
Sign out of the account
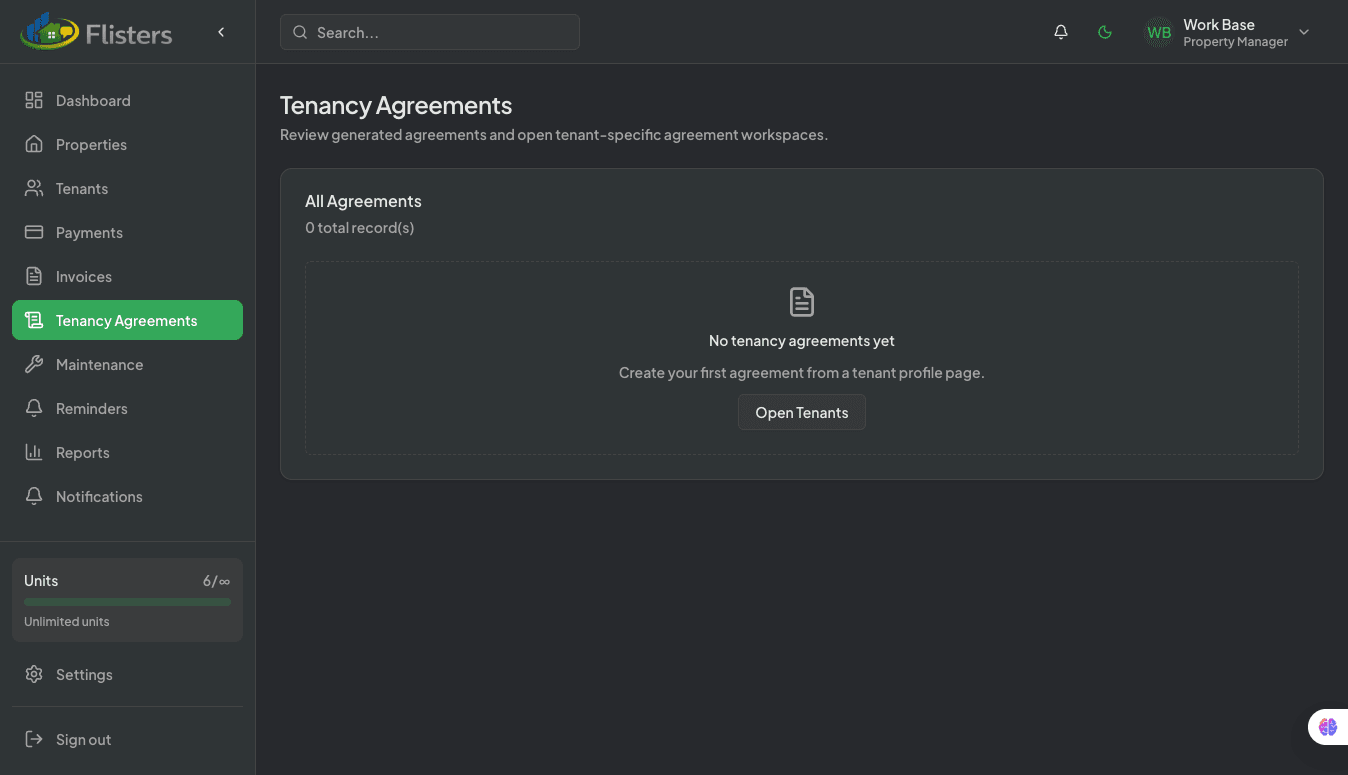[x=83, y=739]
